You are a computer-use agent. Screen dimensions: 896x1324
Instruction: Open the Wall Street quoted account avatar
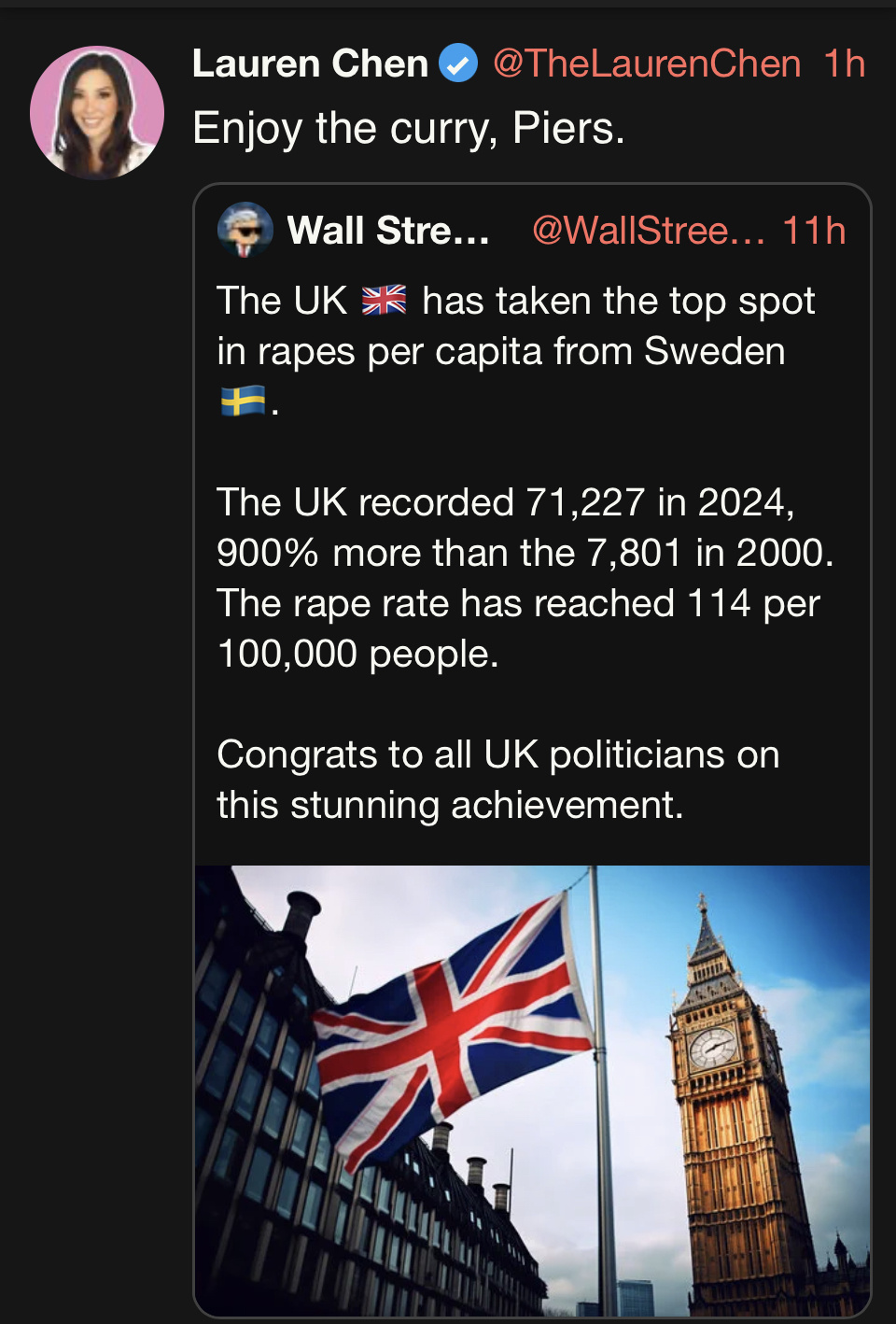[245, 230]
